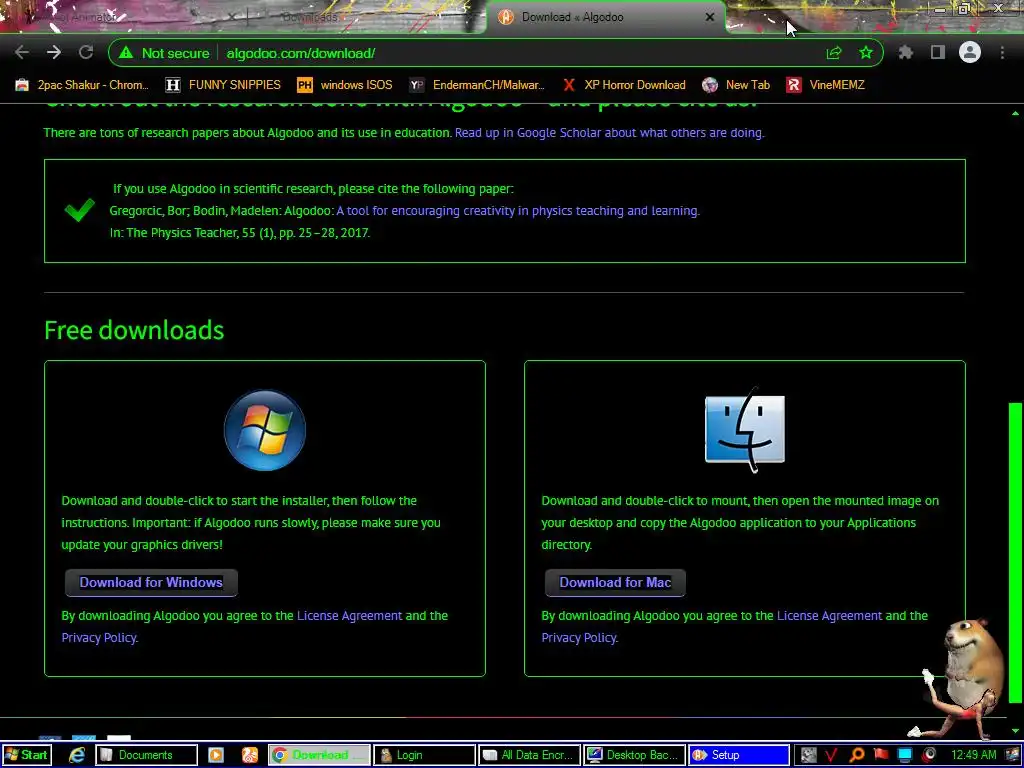Switch to the Login taskbar window
Screen dimensions: 1024x768
coord(424,755)
